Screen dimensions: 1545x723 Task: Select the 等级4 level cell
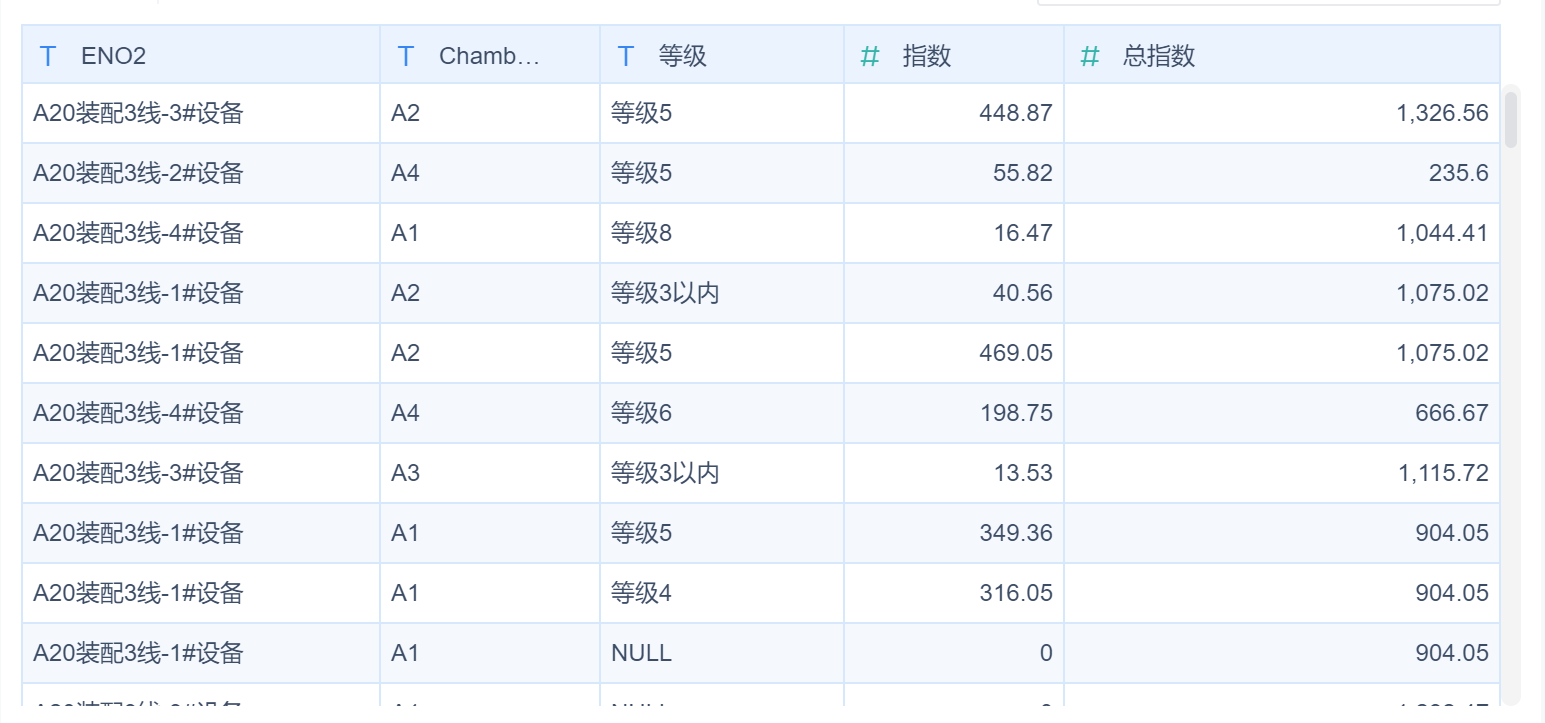(x=641, y=593)
